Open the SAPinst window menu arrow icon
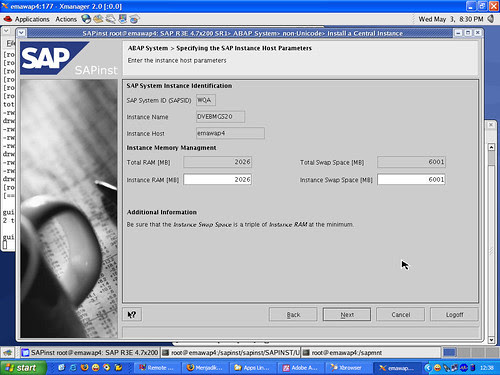The image size is (500, 375). click(x=21, y=33)
